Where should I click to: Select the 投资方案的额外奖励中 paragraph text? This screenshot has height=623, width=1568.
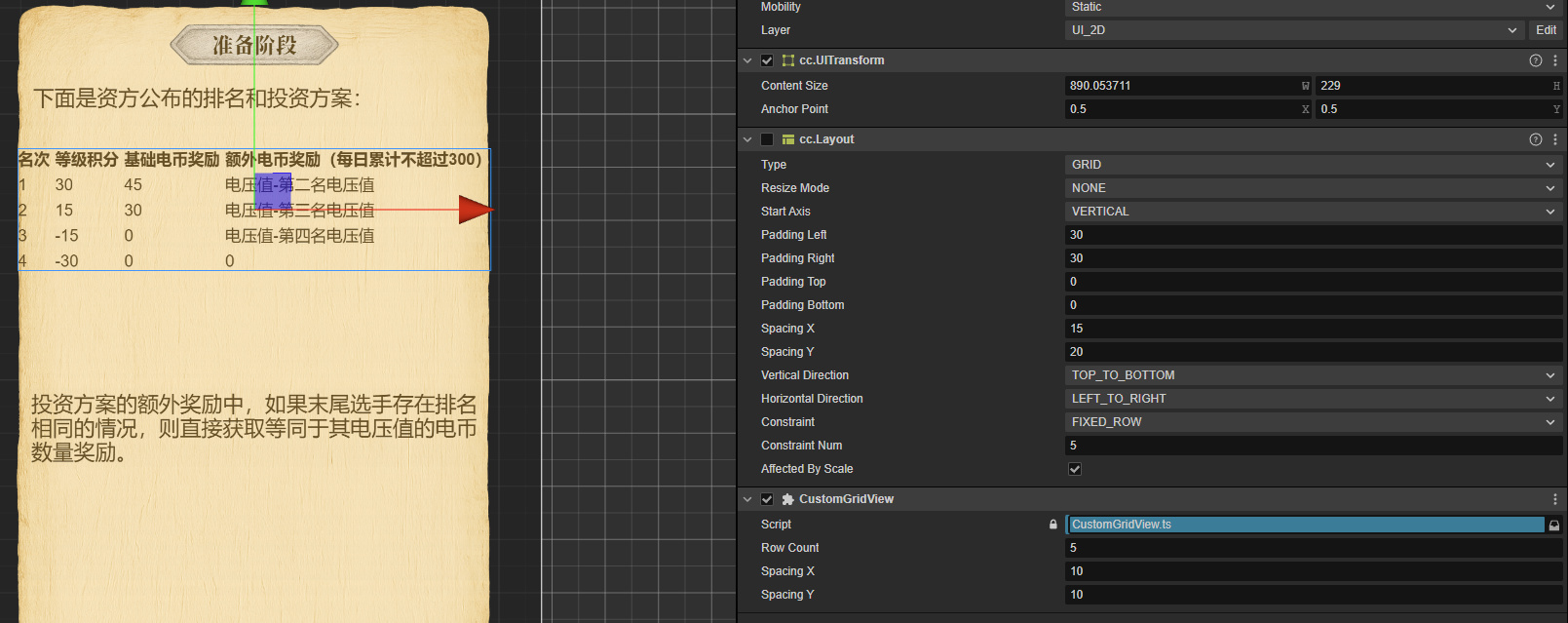(x=254, y=429)
